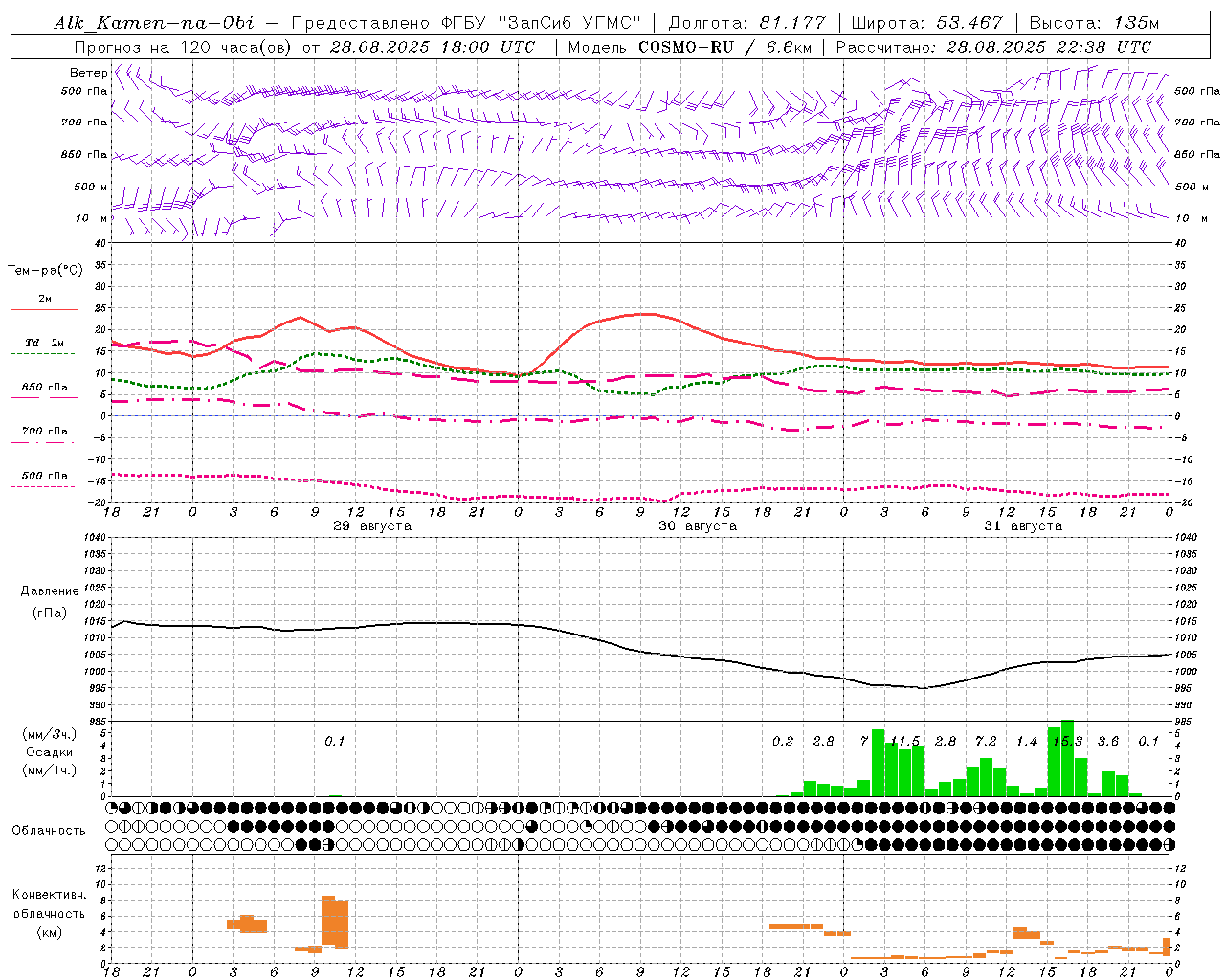Click the Ветер panel label
This screenshot has width=1225, height=980.
pyautogui.click(x=88, y=73)
